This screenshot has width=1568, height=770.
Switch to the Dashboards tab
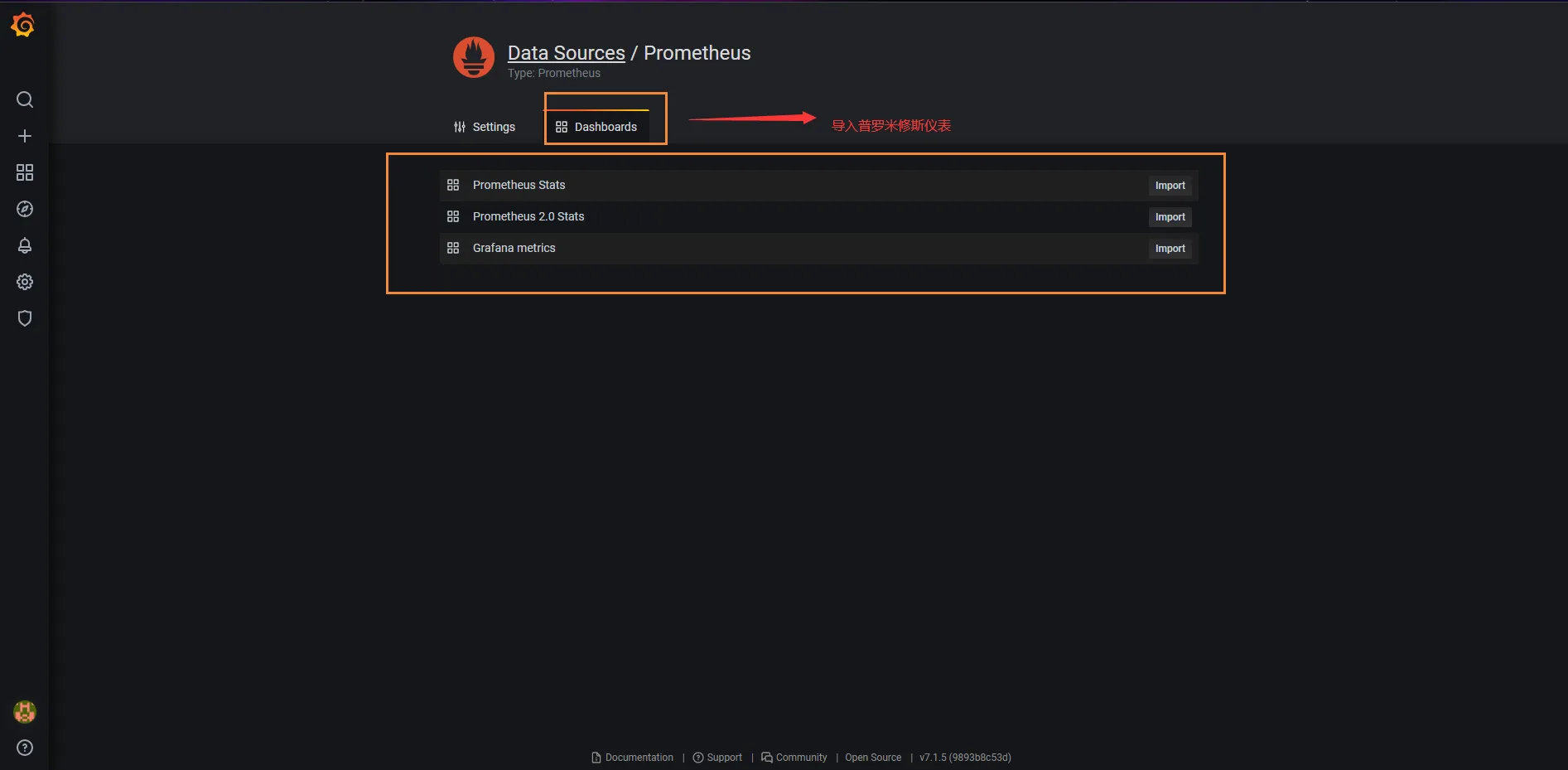click(596, 127)
